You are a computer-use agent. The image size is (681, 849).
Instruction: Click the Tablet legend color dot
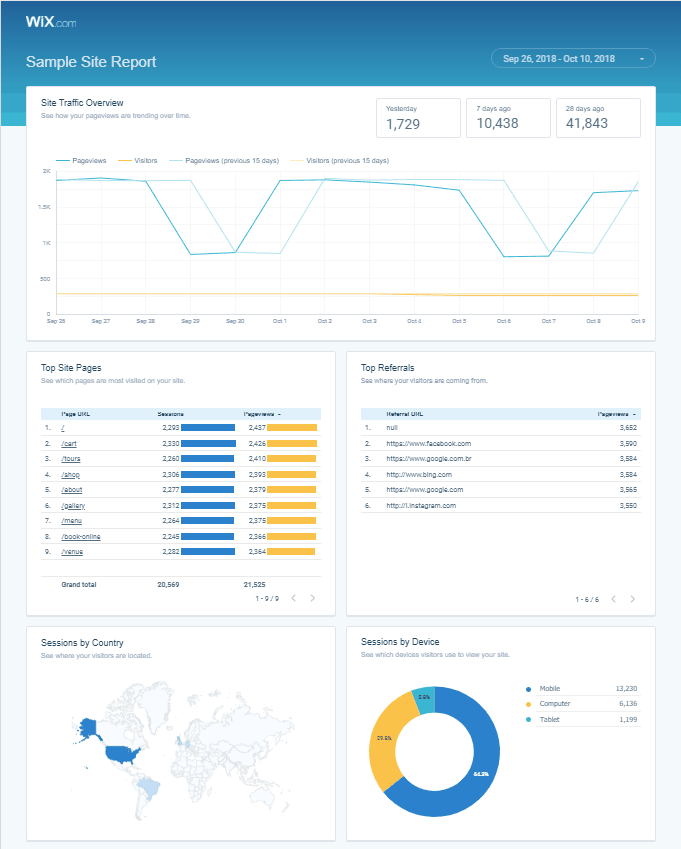coord(528,719)
